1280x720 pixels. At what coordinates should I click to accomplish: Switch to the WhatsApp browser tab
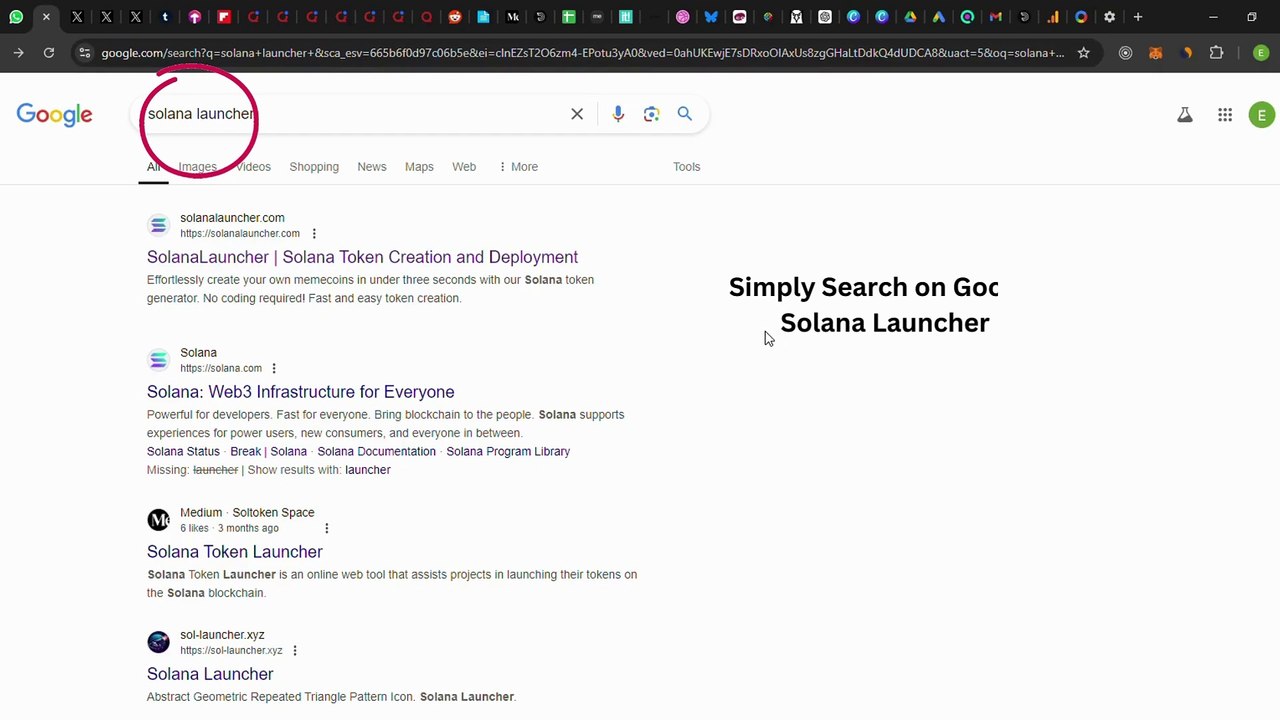click(x=16, y=17)
